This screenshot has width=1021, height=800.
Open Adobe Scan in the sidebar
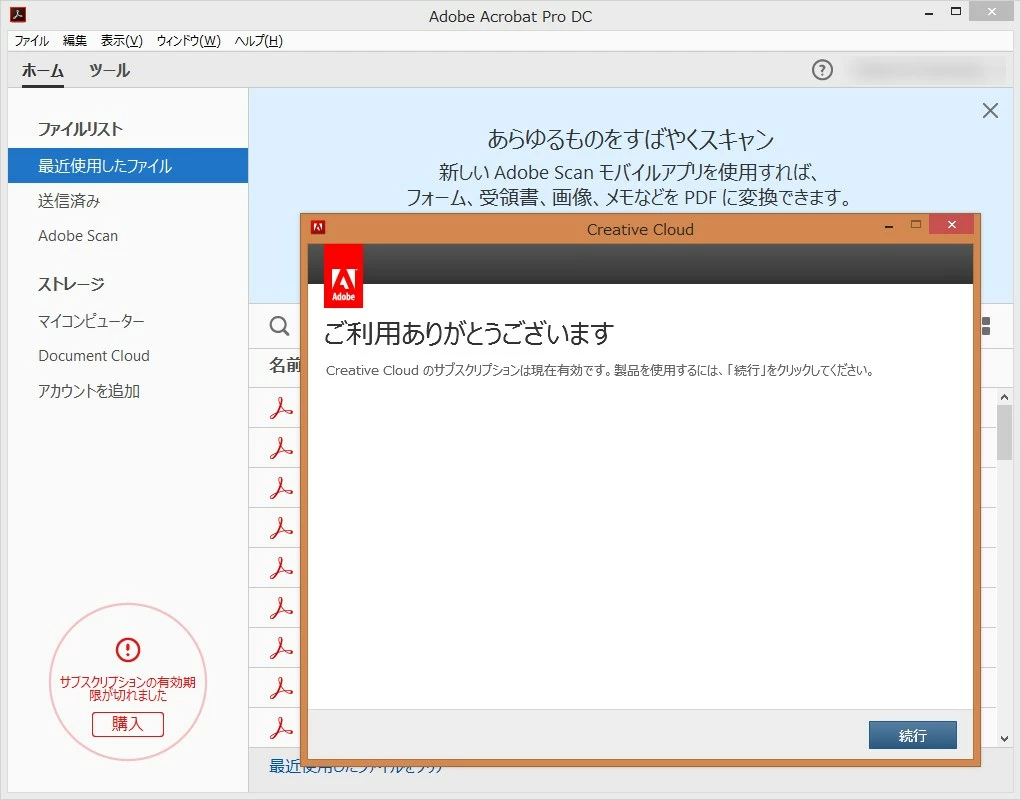click(78, 236)
